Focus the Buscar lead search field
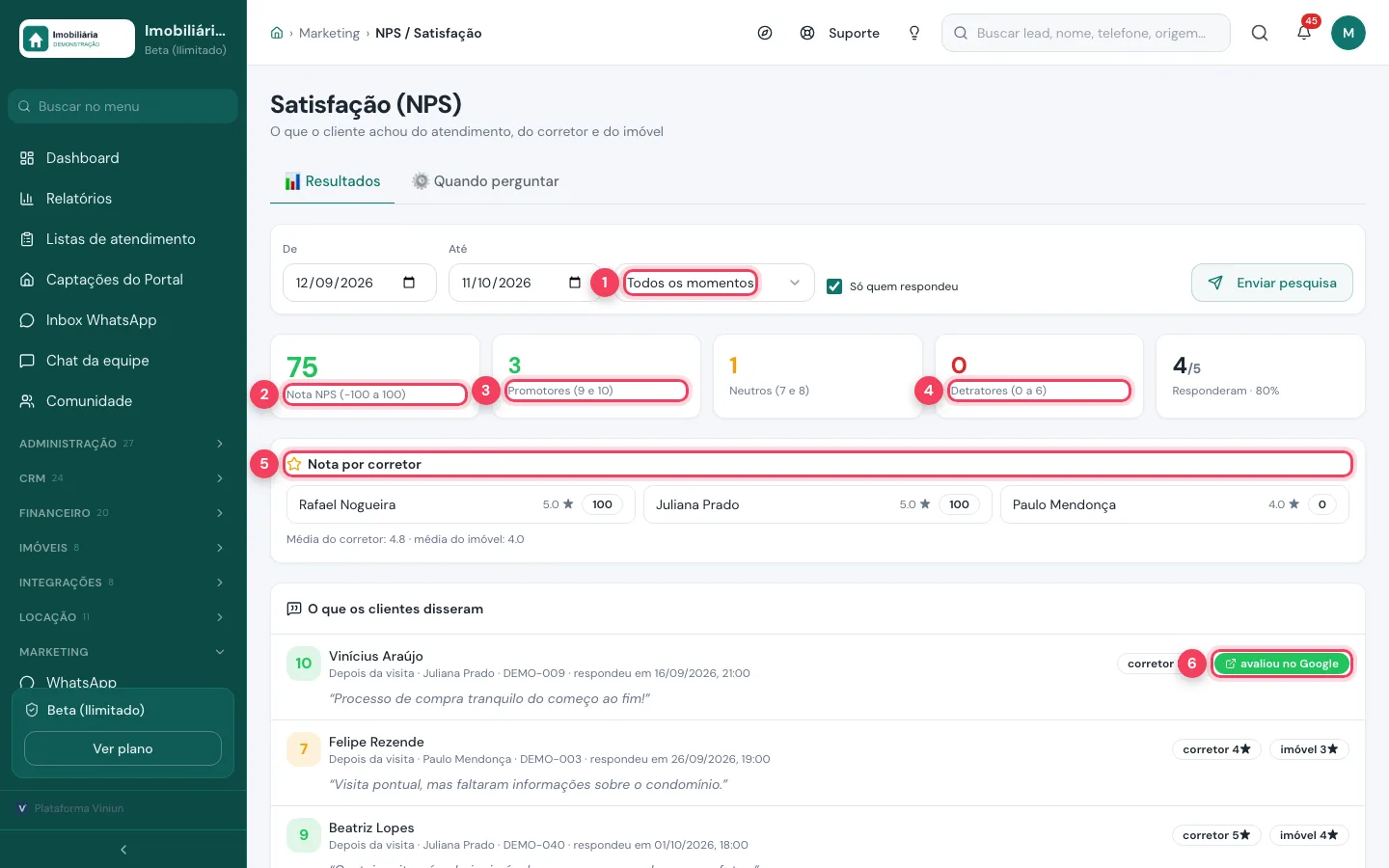Image resolution: width=1389 pixels, height=868 pixels. (x=1086, y=33)
